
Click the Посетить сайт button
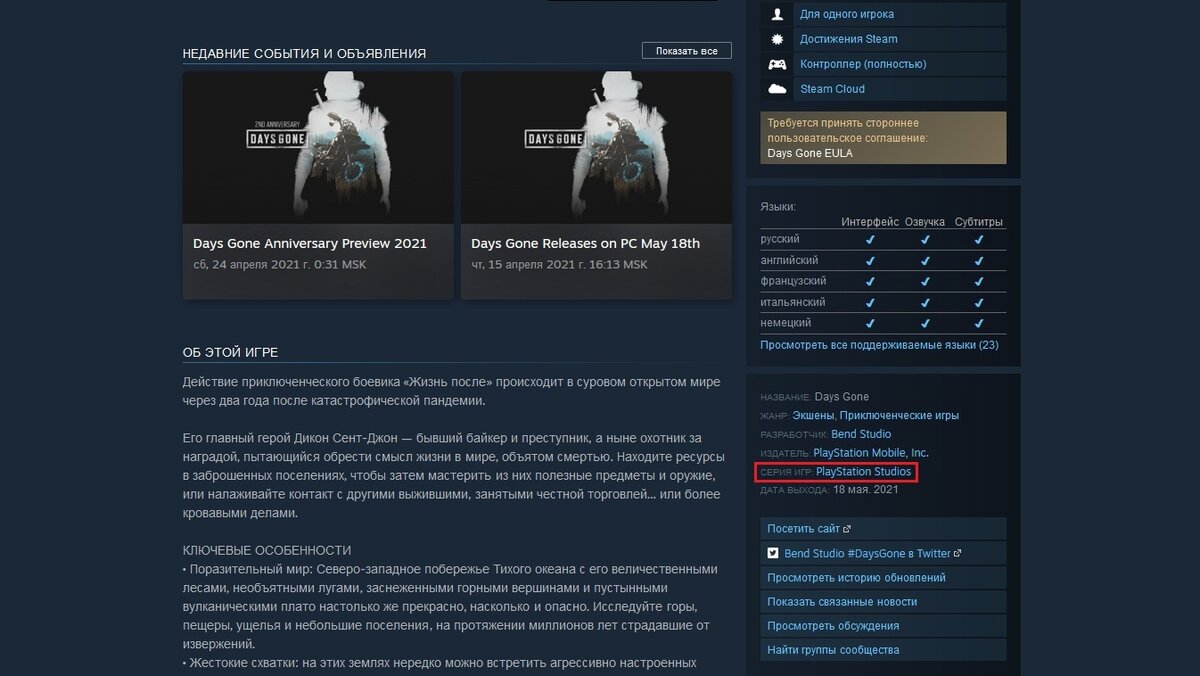[883, 529]
